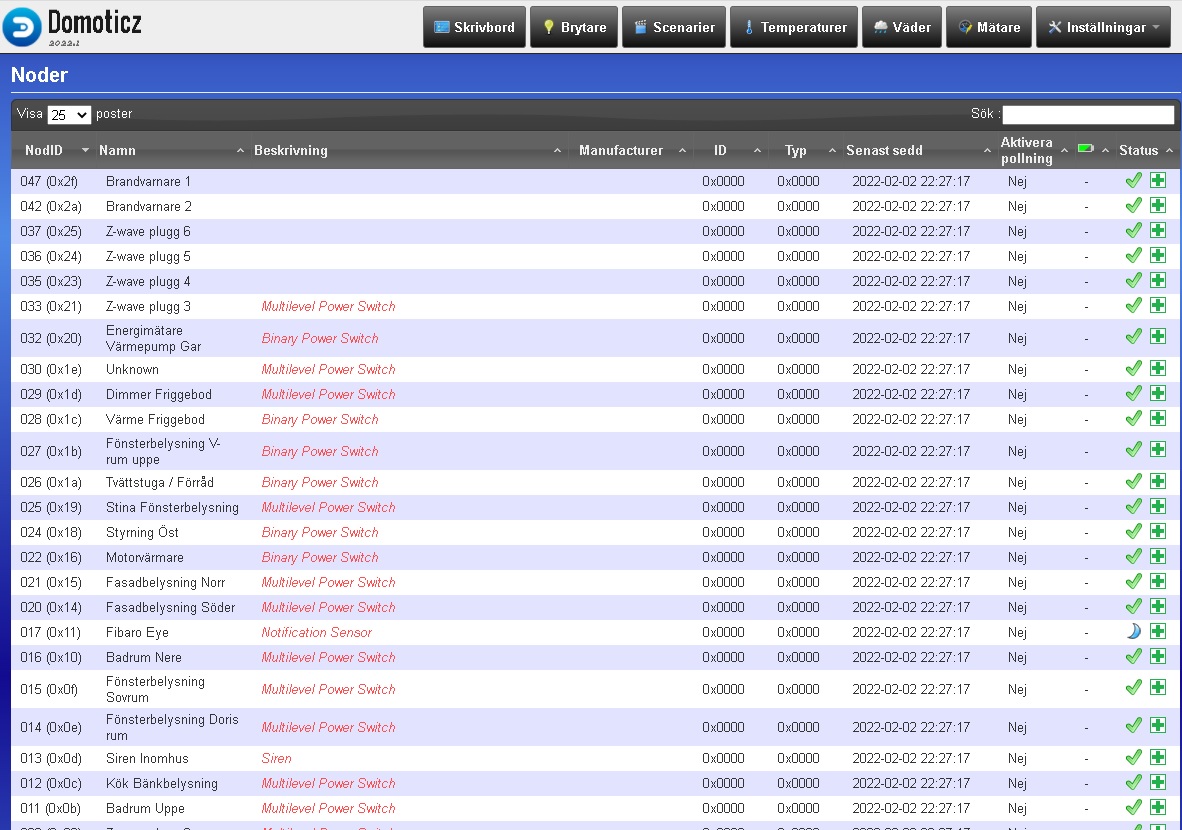1182x830 pixels.
Task: Click the green checkmark status for Kök Bänkbelysning
Action: tap(1133, 783)
